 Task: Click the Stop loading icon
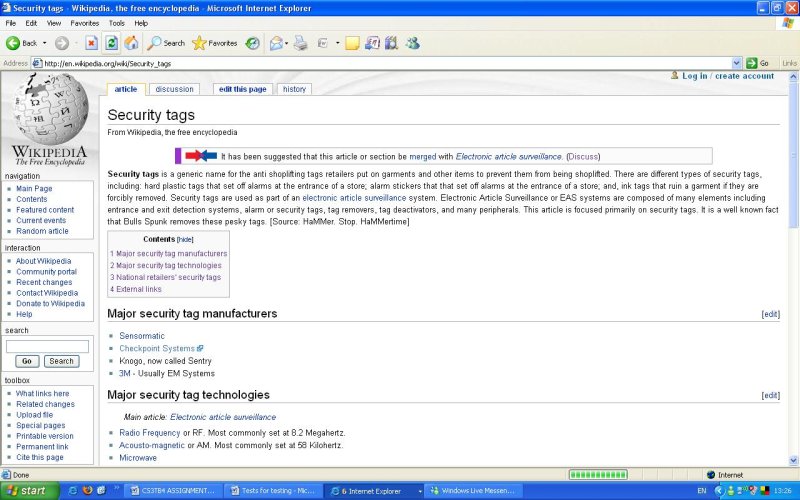[91, 43]
